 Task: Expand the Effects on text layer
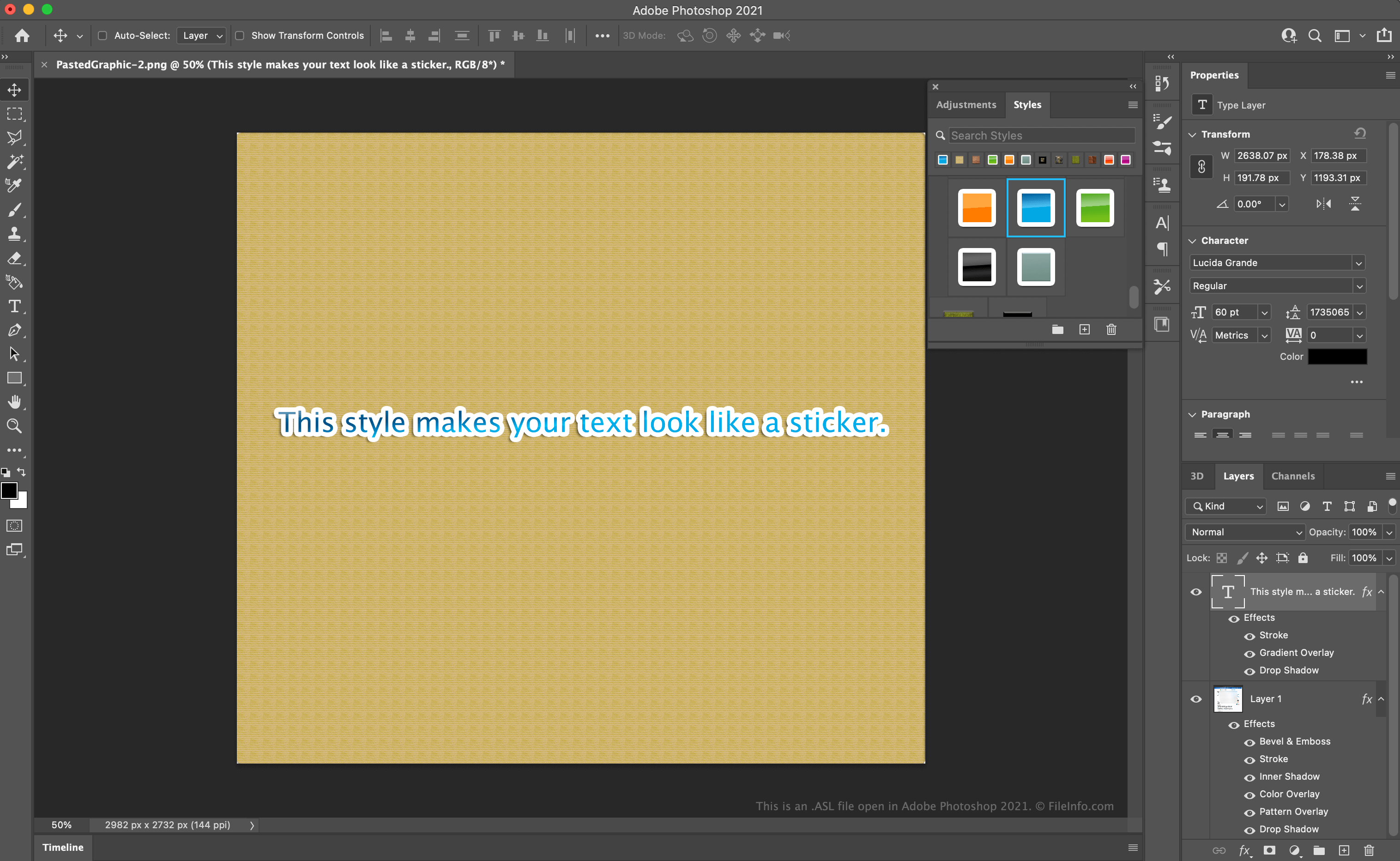pyautogui.click(x=1382, y=591)
